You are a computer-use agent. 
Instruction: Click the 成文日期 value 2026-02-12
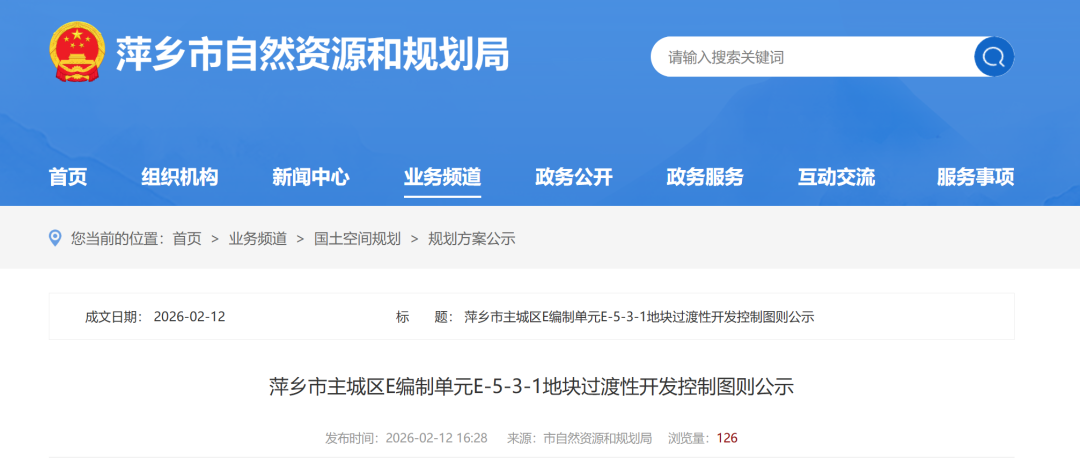[189, 317]
